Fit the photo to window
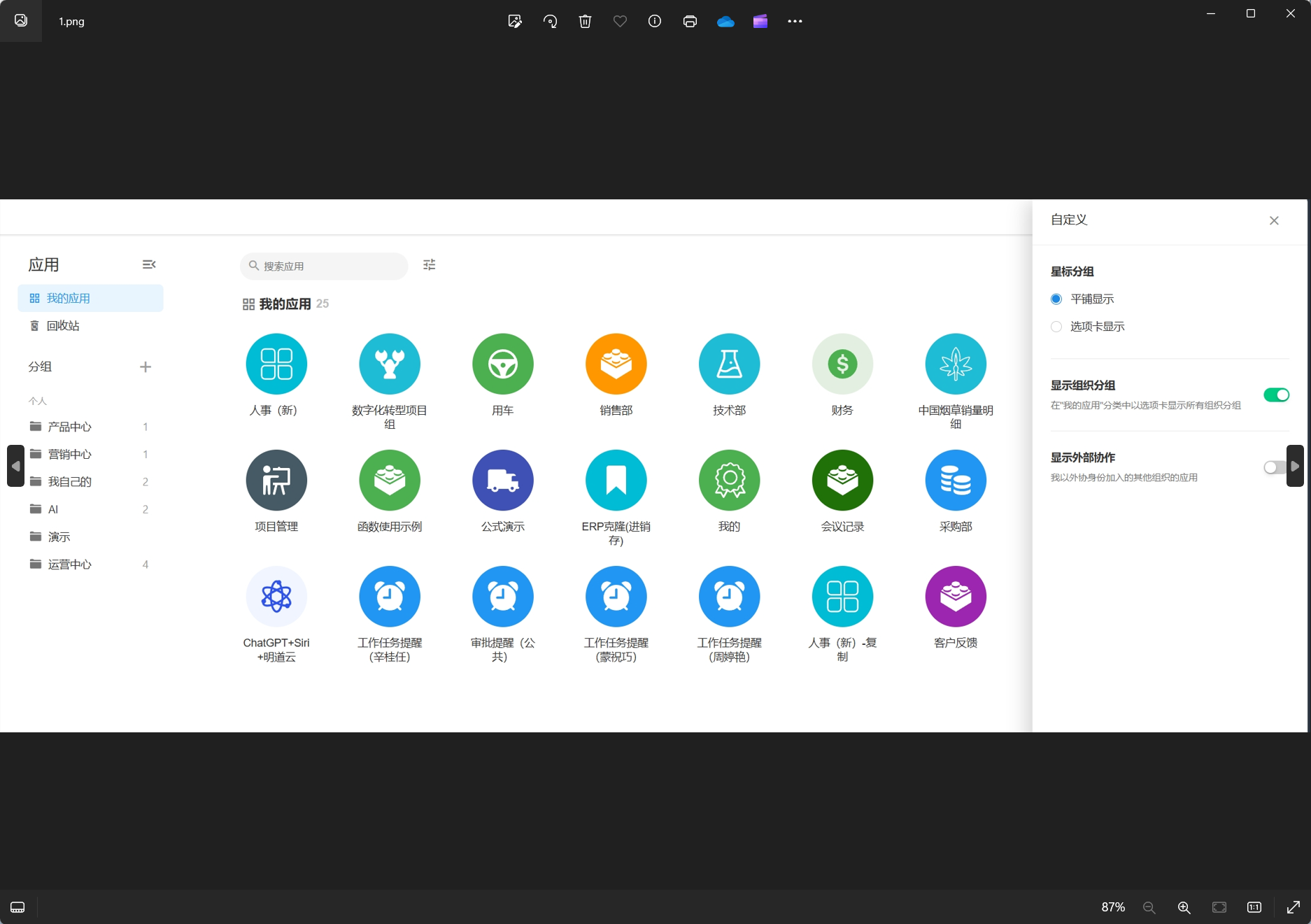 tap(1219, 907)
